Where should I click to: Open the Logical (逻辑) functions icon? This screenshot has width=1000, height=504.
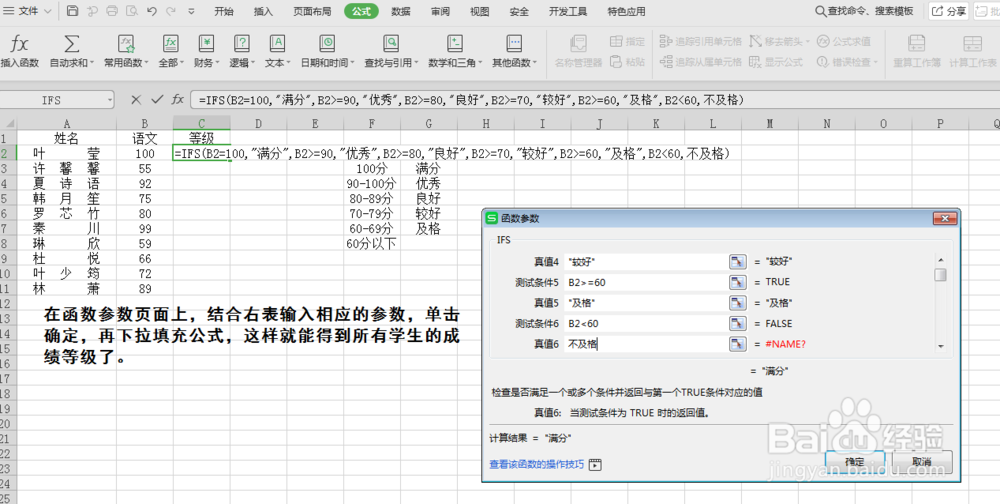pos(241,44)
